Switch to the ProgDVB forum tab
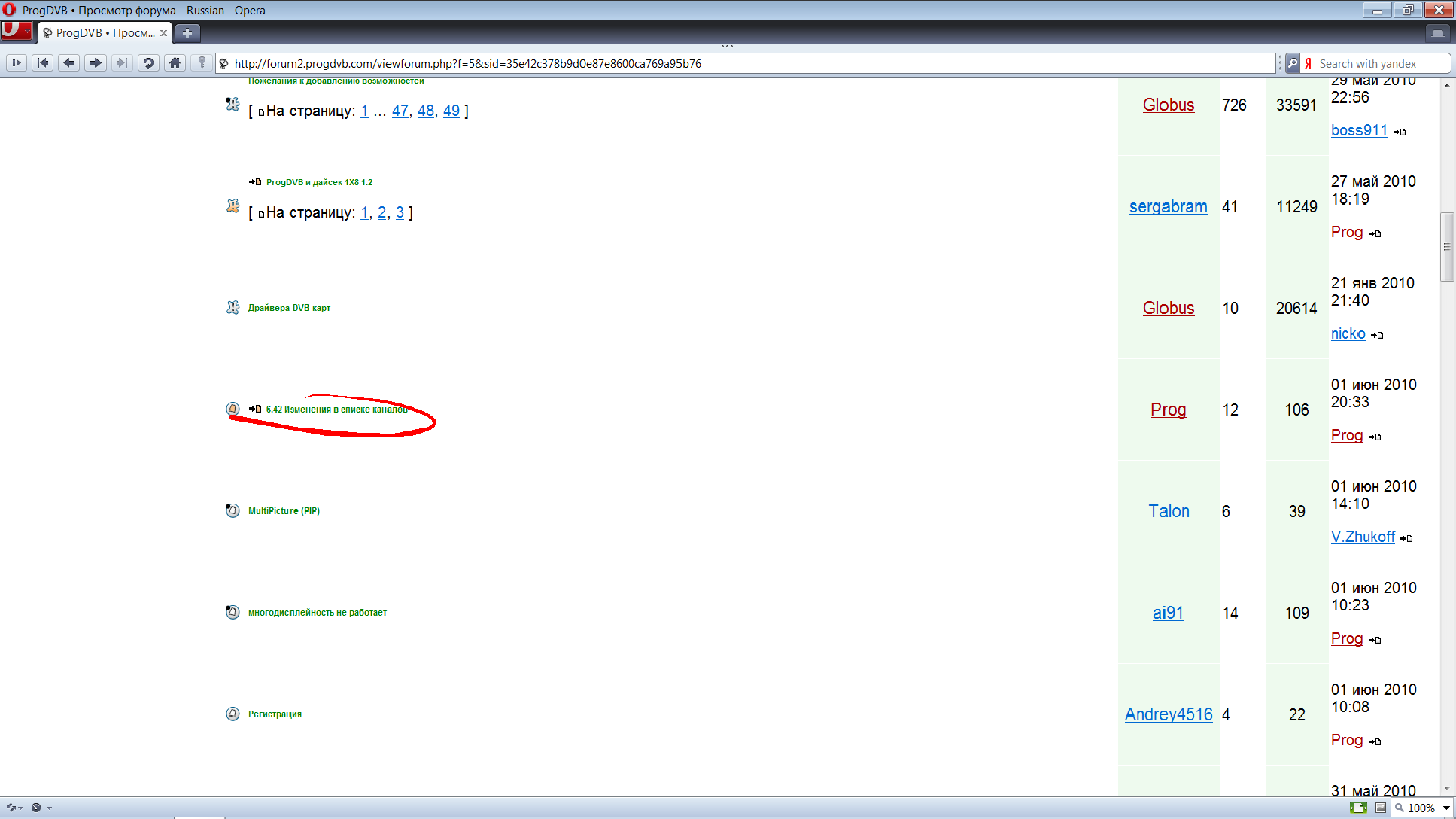Viewport: 1456px width, 819px height. click(102, 33)
